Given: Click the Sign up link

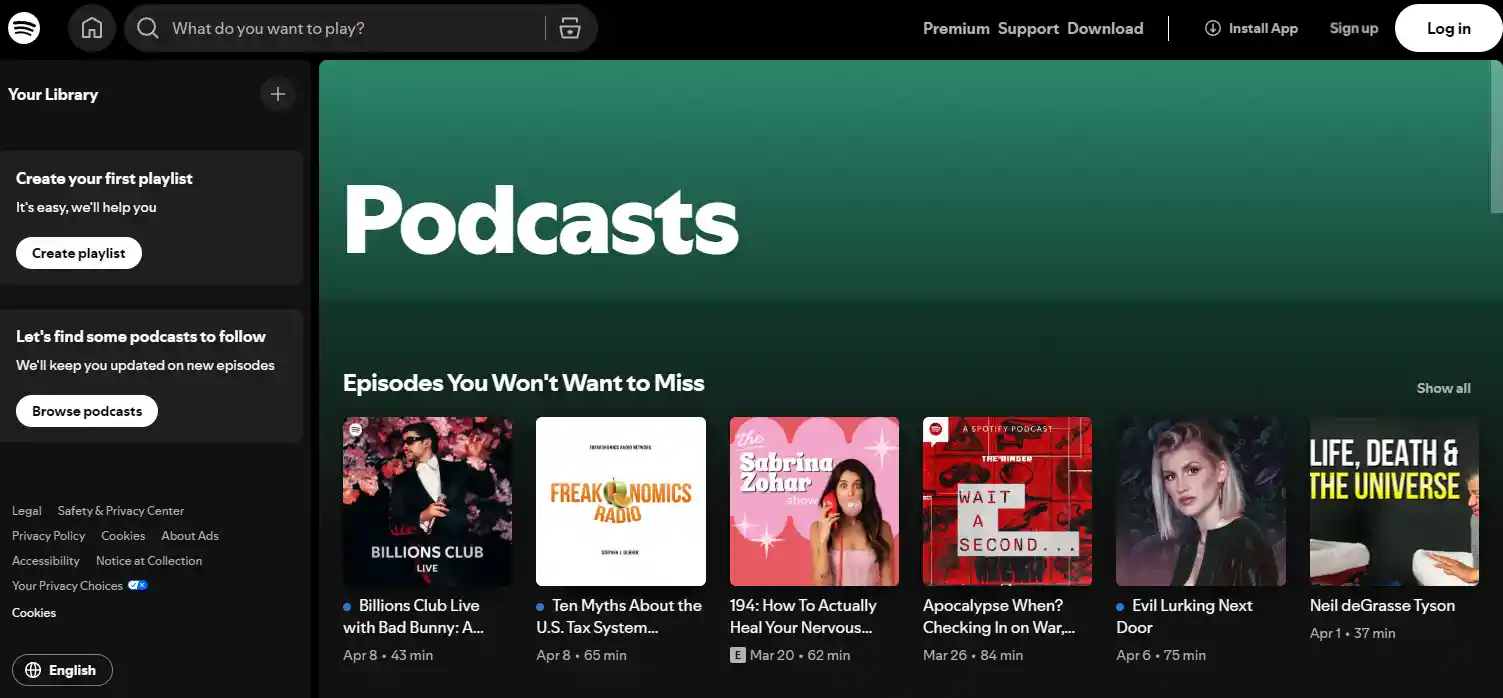Looking at the screenshot, I should [1353, 28].
